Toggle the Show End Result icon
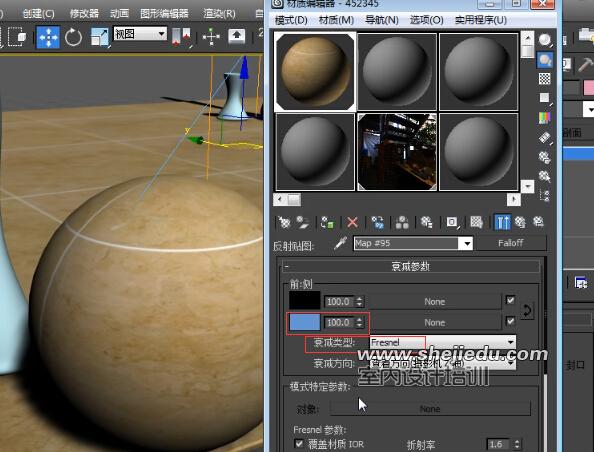Image resolution: width=594 pixels, height=452 pixels. pyautogui.click(x=502, y=222)
